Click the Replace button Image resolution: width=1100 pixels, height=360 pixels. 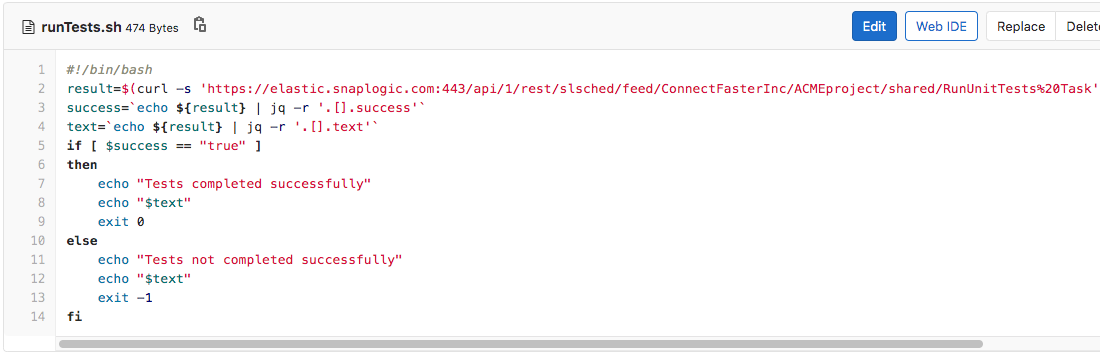(1021, 27)
